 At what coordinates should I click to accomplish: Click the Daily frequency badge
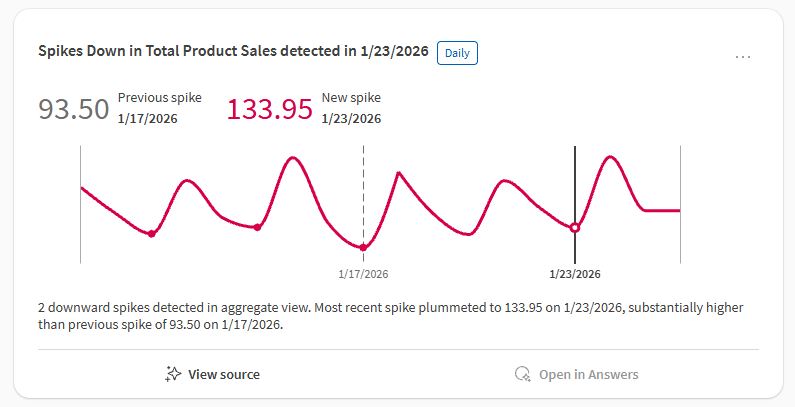[x=458, y=53]
